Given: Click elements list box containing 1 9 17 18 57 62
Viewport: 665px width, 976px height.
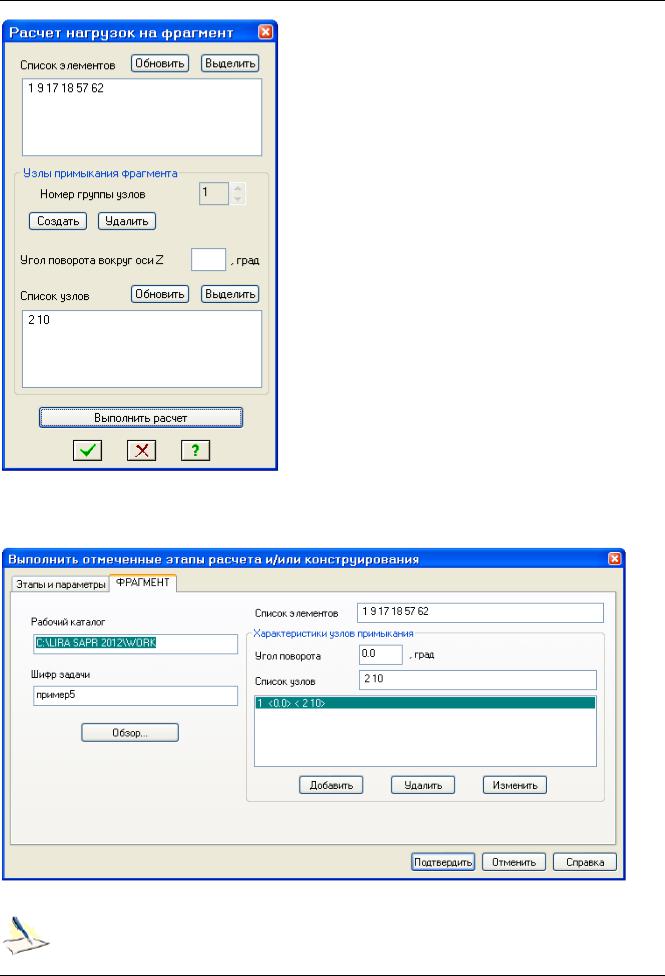Looking at the screenshot, I should [142, 117].
